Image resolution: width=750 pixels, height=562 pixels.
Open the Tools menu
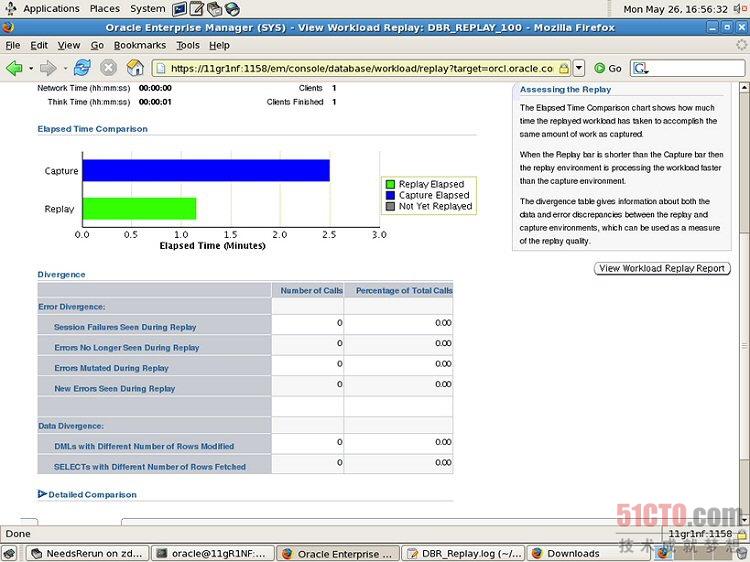[x=187, y=45]
